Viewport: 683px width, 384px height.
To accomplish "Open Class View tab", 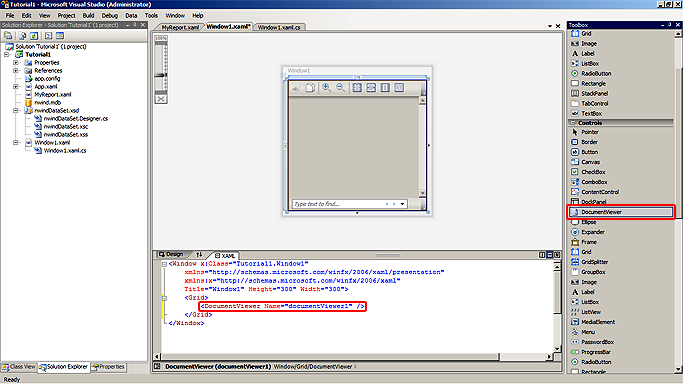I will [19, 367].
